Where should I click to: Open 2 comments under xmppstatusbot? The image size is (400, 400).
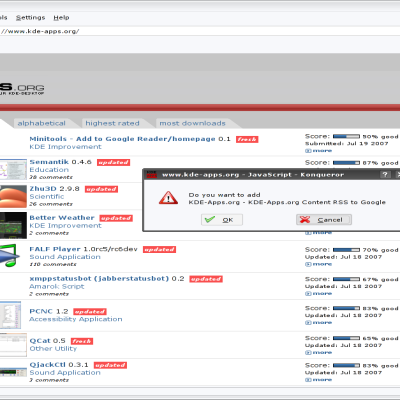[49, 294]
